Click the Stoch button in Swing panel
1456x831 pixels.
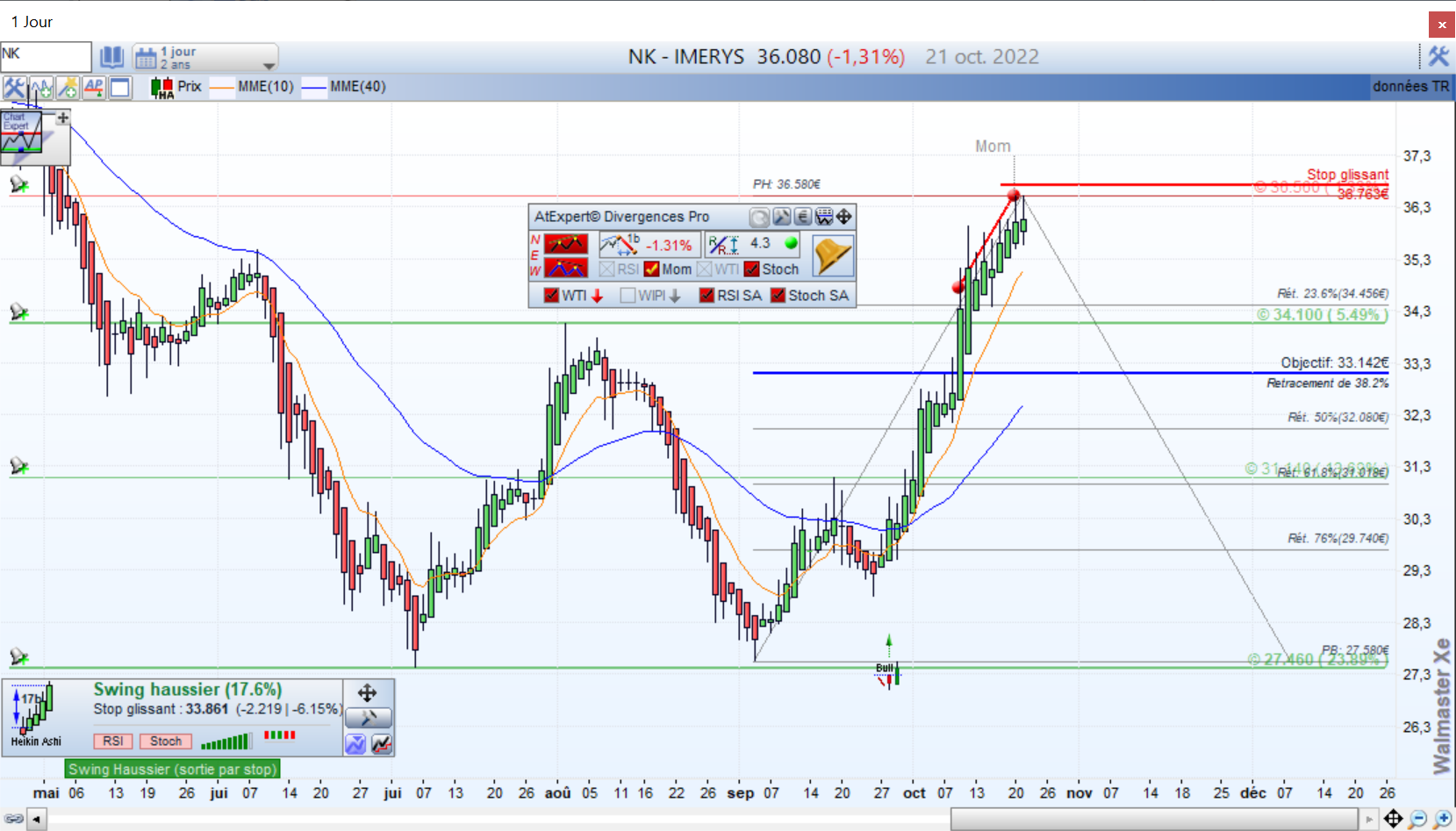(166, 741)
